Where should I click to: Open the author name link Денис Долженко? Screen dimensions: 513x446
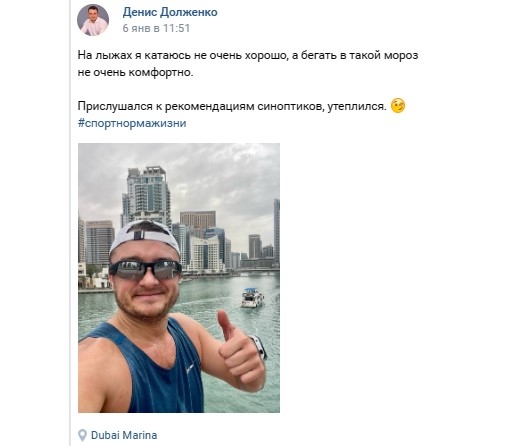pyautogui.click(x=170, y=12)
